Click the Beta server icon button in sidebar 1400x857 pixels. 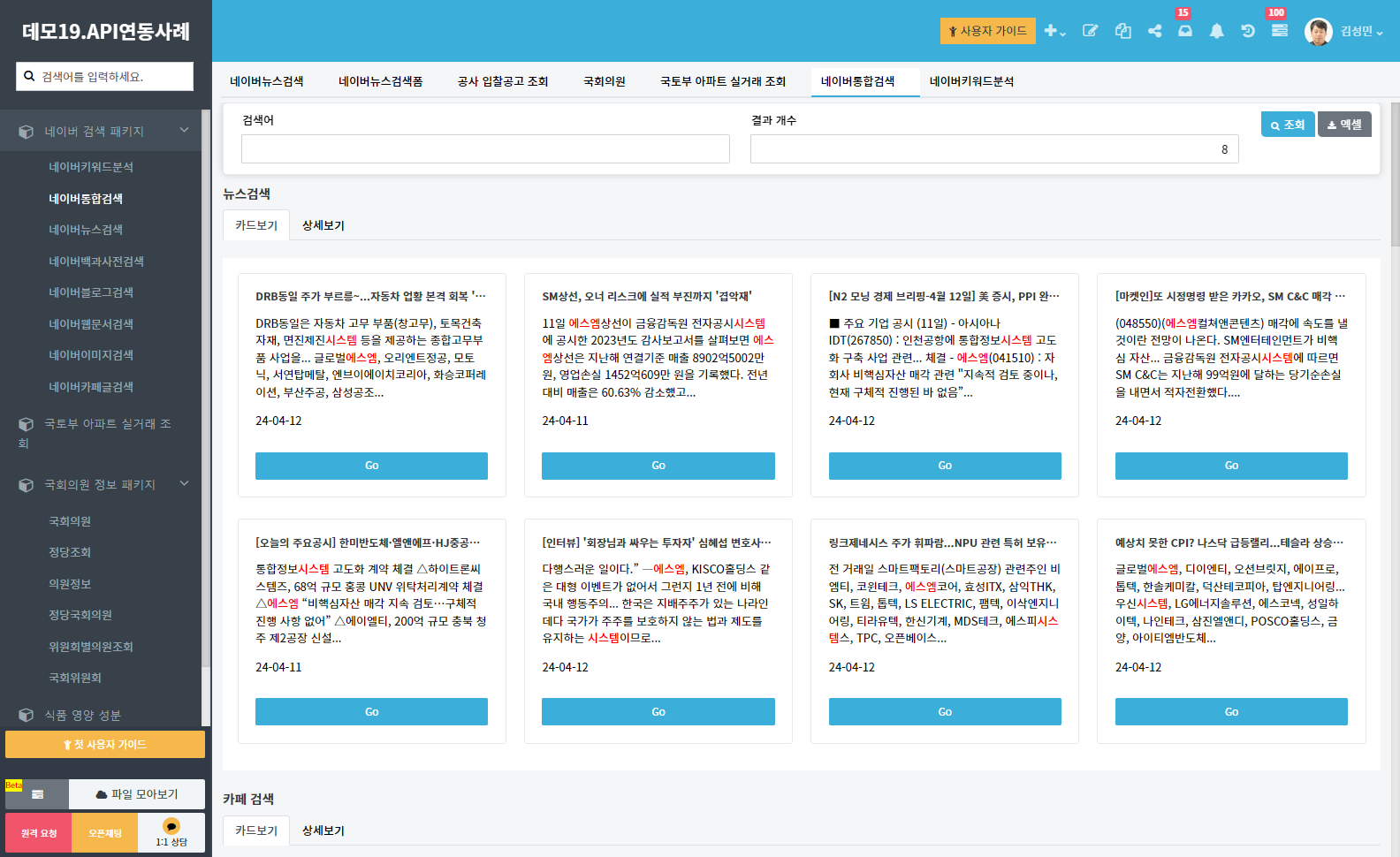37,794
